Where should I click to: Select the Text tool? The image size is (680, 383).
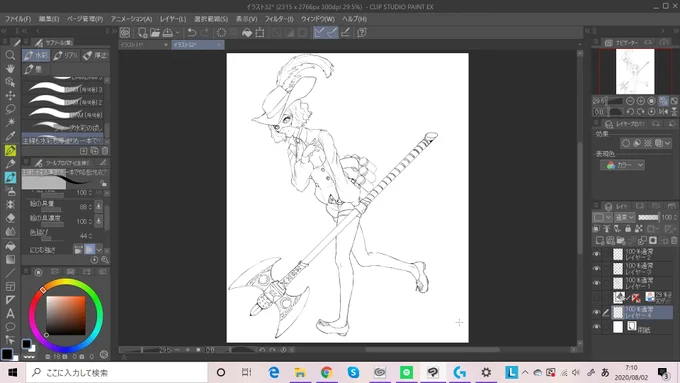point(10,313)
